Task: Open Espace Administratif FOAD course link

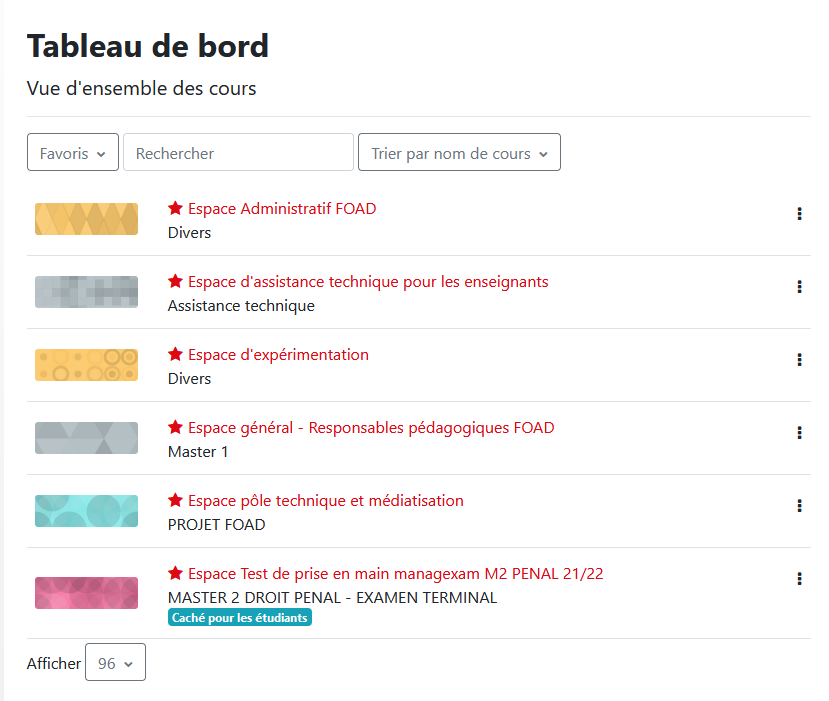Action: click(282, 209)
